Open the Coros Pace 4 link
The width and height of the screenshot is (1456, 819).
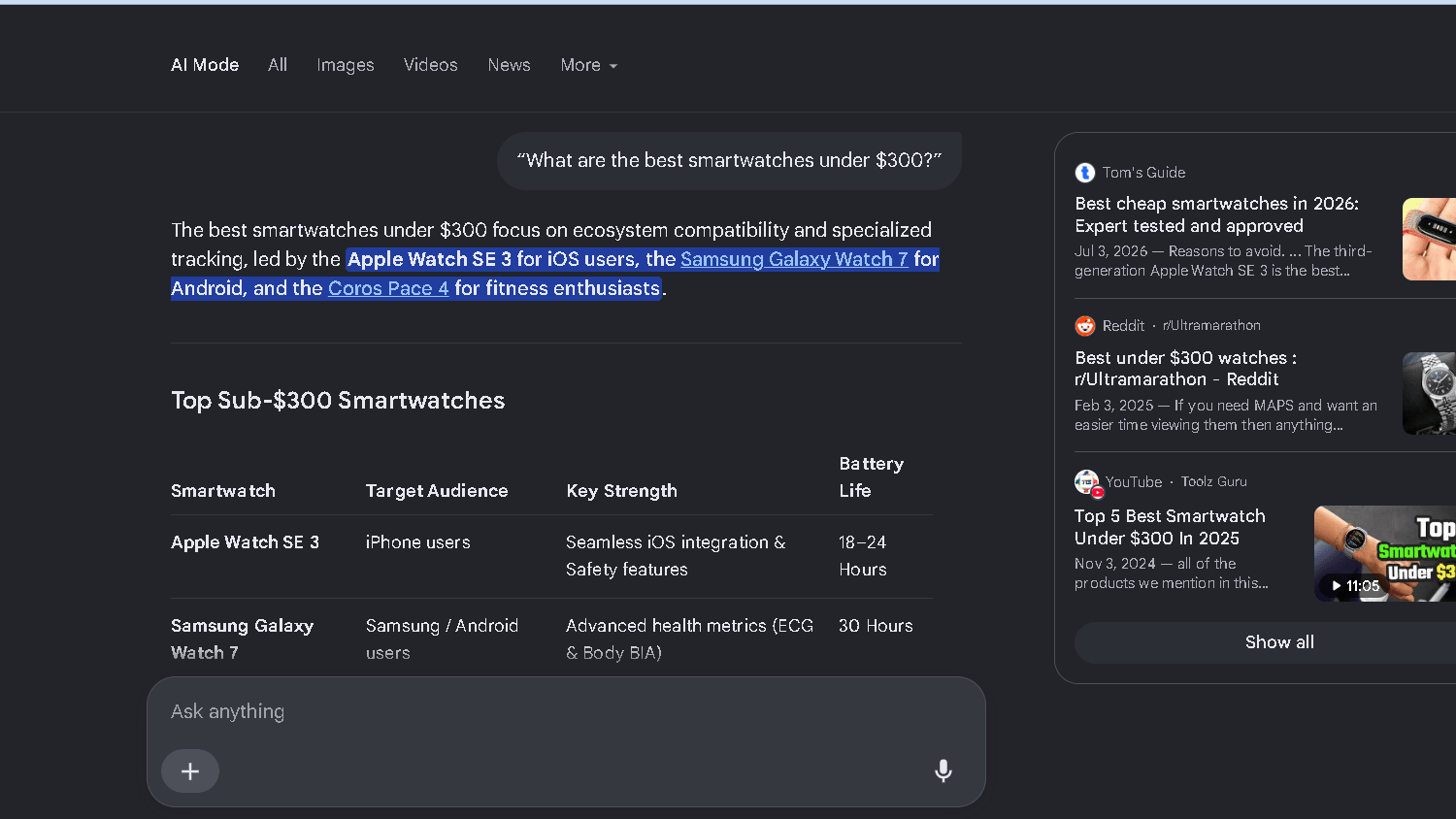(x=388, y=288)
